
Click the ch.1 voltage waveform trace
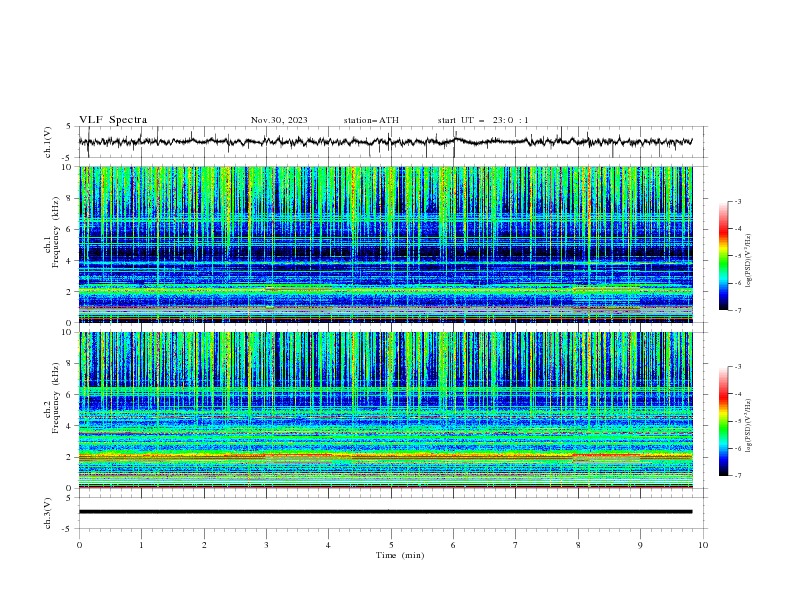(x=385, y=142)
